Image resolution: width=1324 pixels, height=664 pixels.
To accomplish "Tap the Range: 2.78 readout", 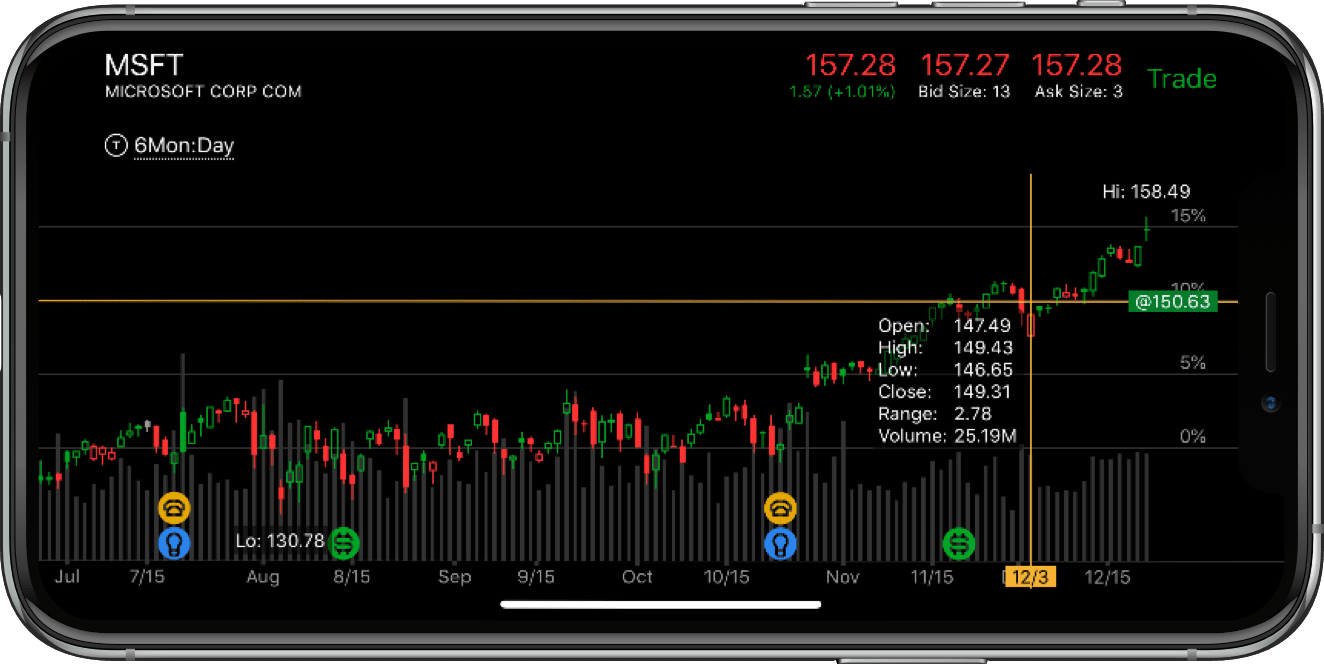I will [934, 414].
